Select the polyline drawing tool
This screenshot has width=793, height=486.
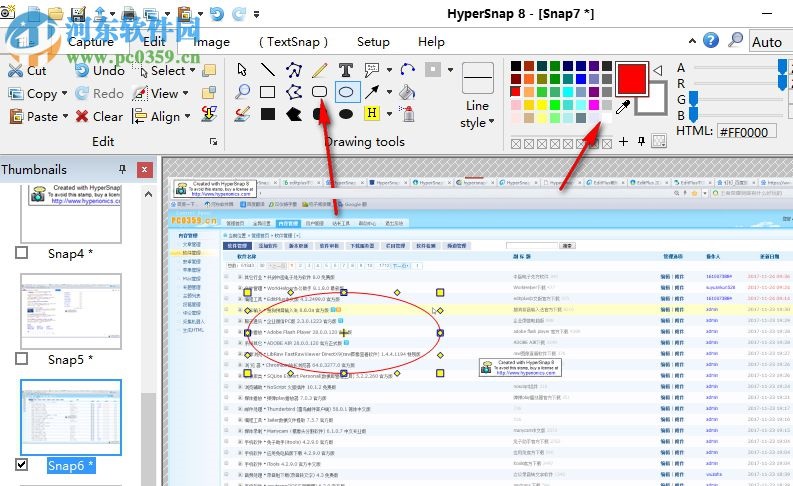coord(293,69)
